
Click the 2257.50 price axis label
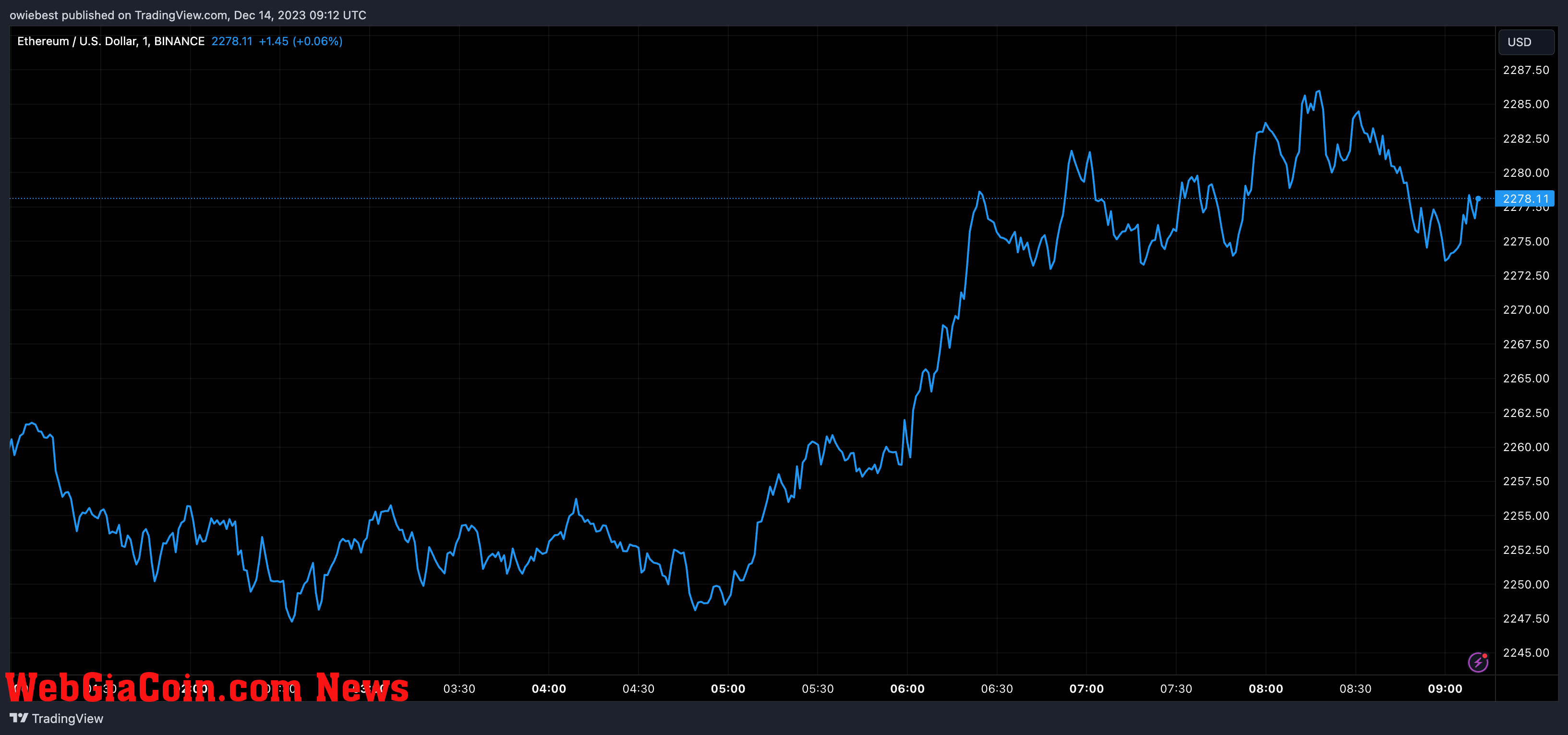1526,482
